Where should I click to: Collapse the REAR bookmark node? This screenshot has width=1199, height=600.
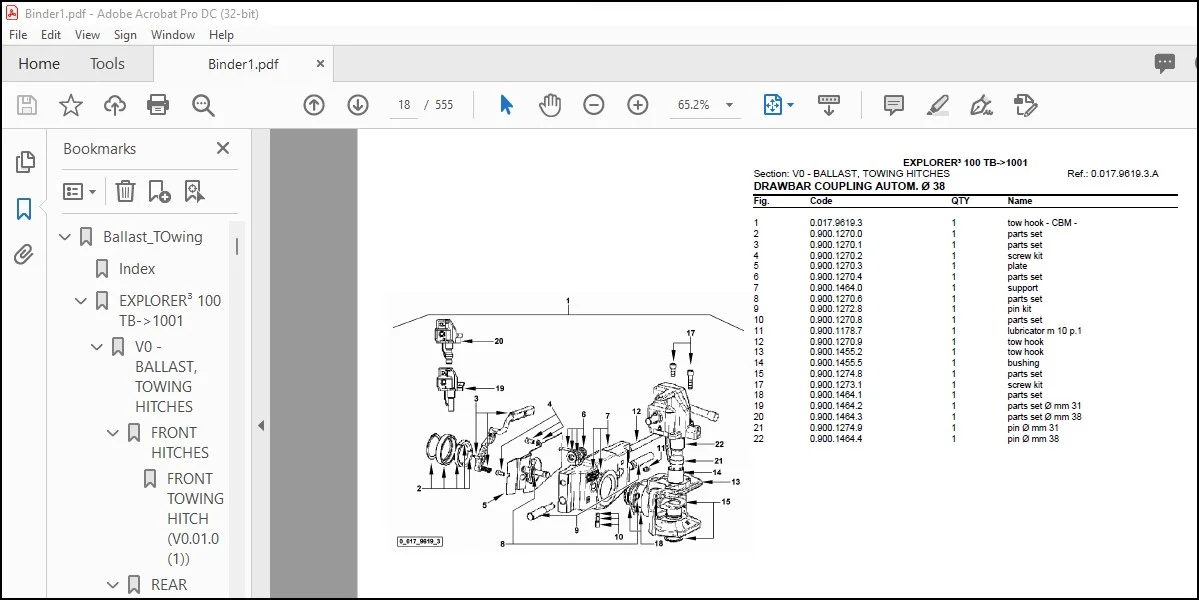click(x=112, y=585)
